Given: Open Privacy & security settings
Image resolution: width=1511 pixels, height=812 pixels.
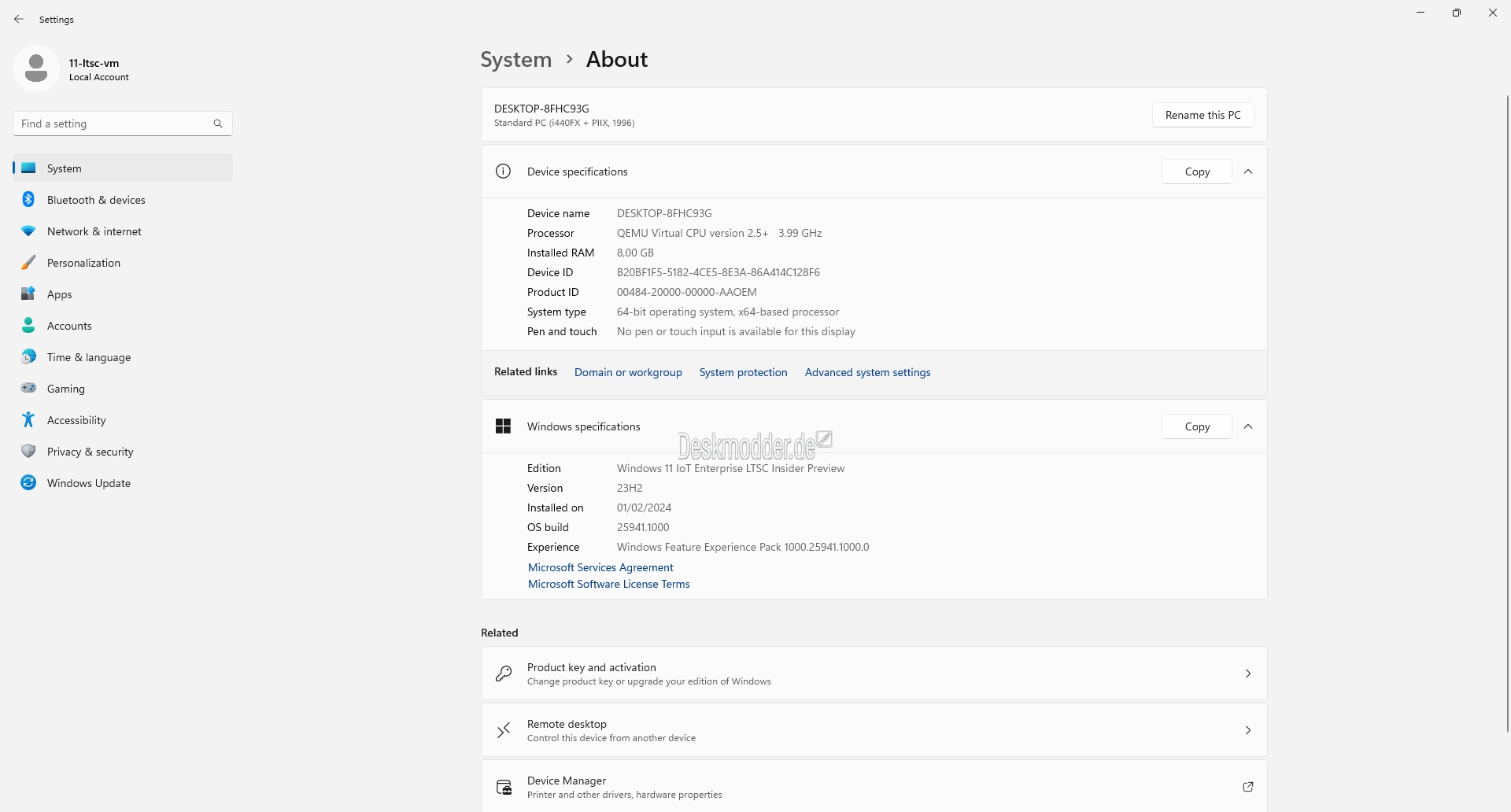Looking at the screenshot, I should (x=123, y=452).
